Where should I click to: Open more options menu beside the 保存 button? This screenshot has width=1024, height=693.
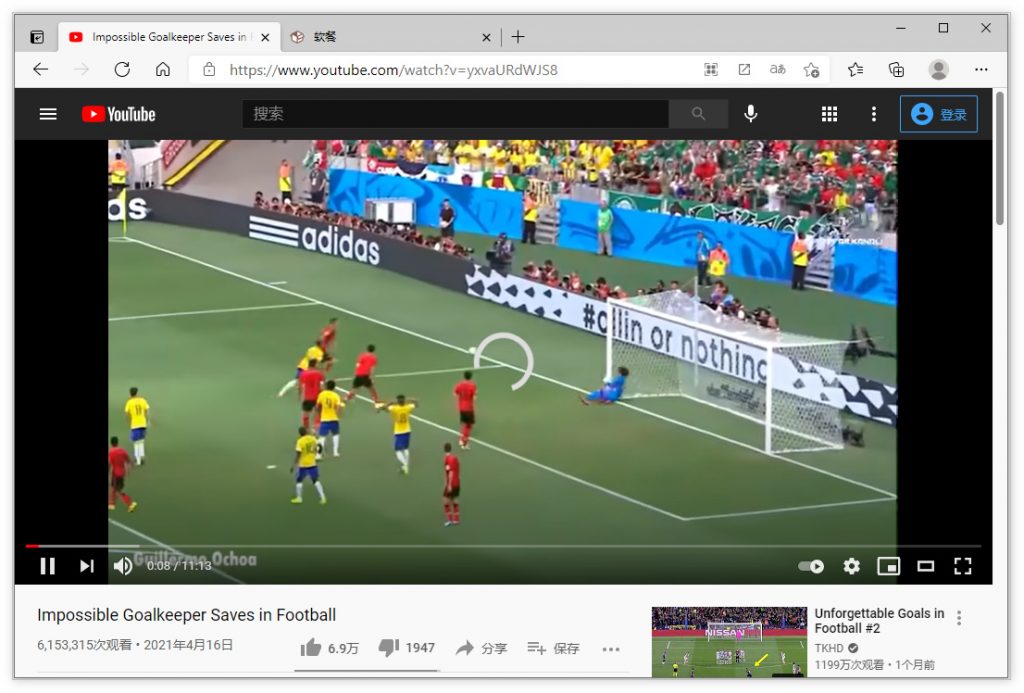pos(611,649)
